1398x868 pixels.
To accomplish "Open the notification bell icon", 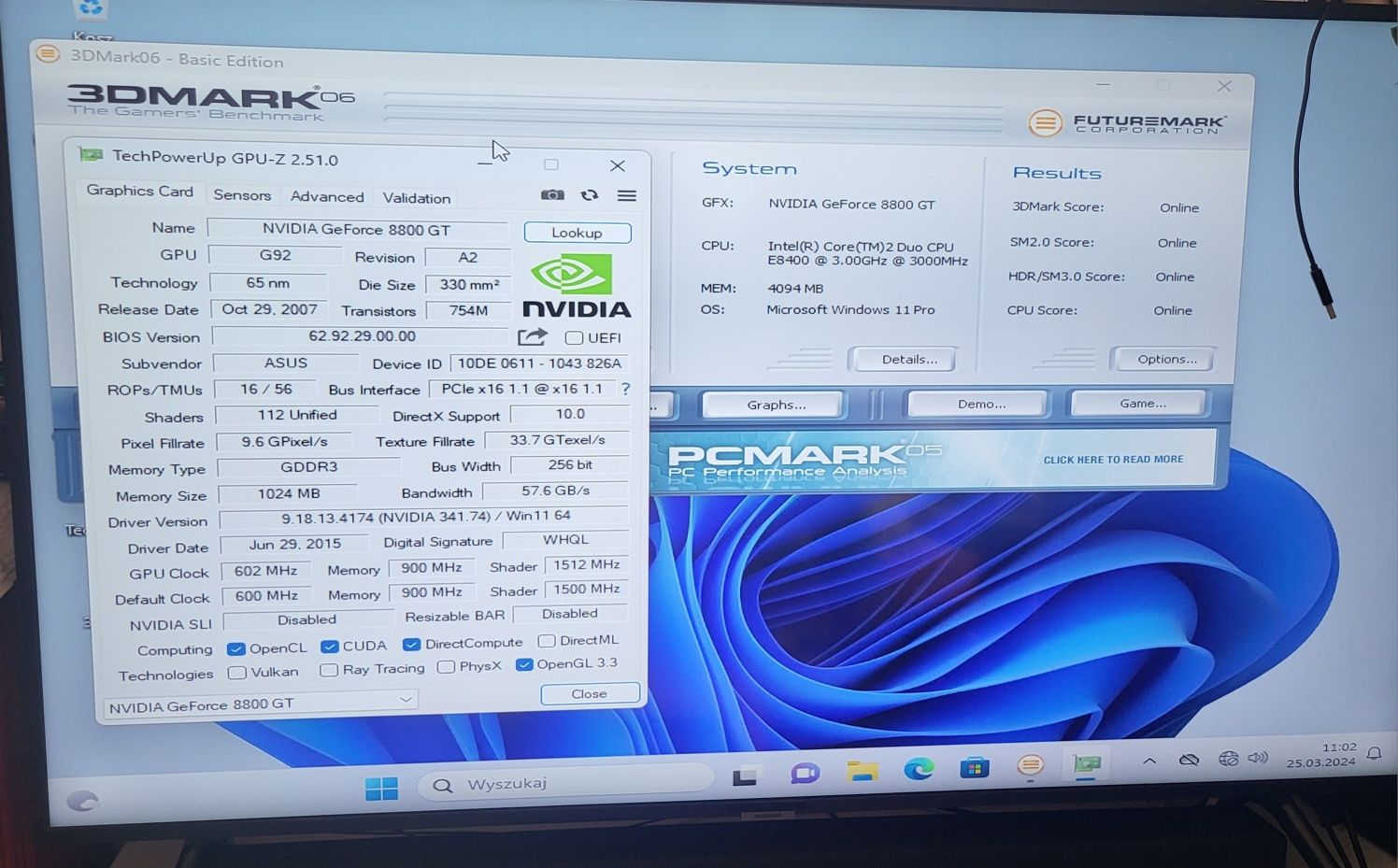I will coord(1374,753).
